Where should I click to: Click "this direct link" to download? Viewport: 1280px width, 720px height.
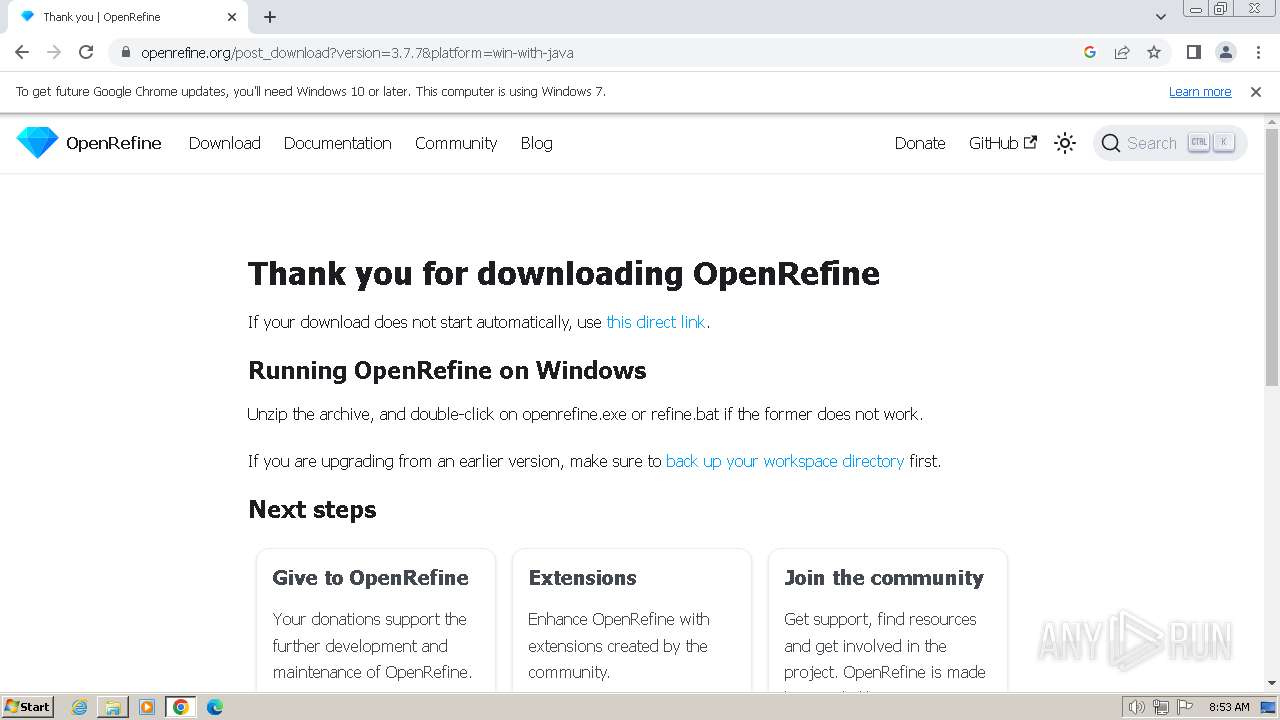coord(656,322)
